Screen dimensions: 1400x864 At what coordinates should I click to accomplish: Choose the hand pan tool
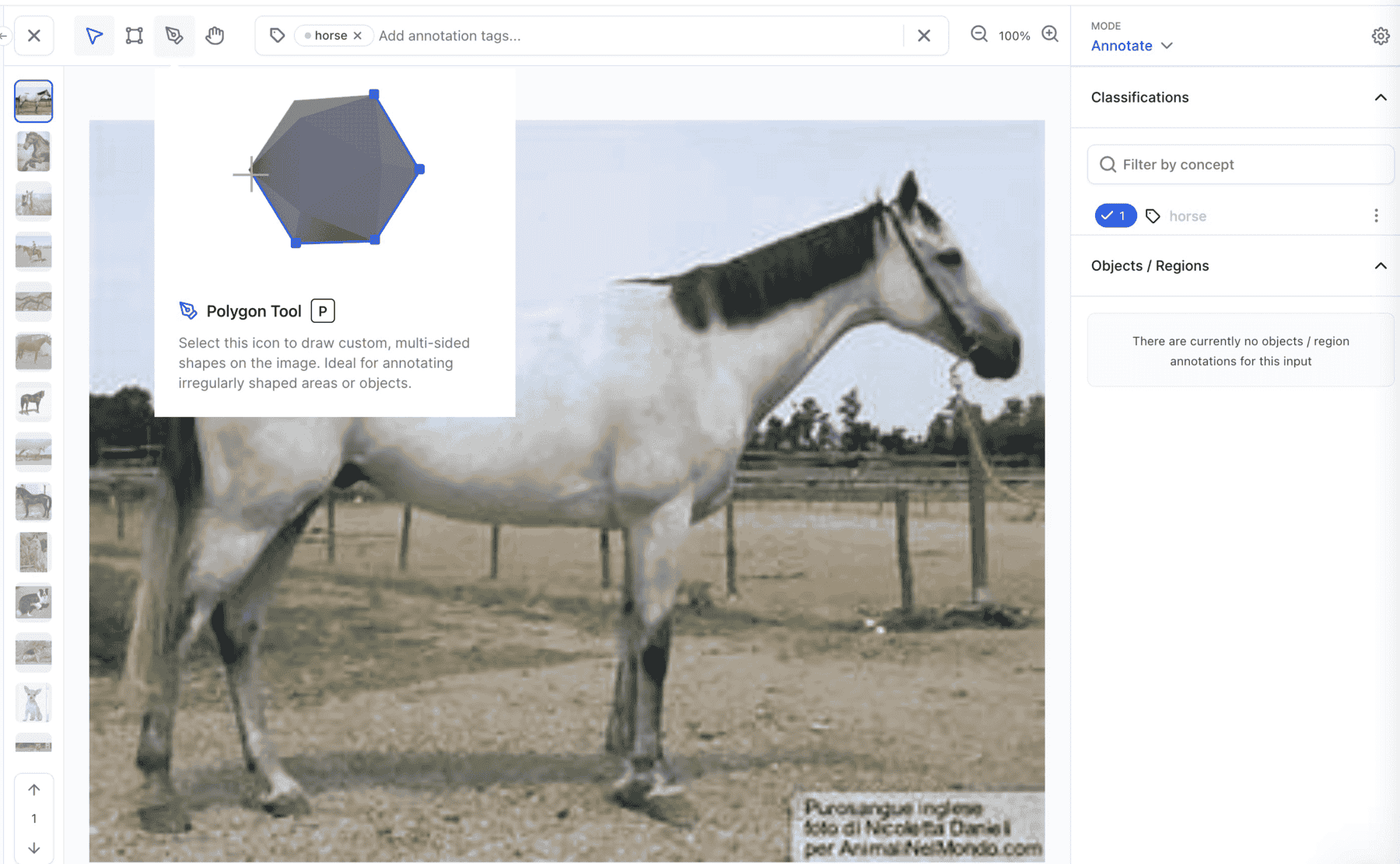(x=215, y=36)
